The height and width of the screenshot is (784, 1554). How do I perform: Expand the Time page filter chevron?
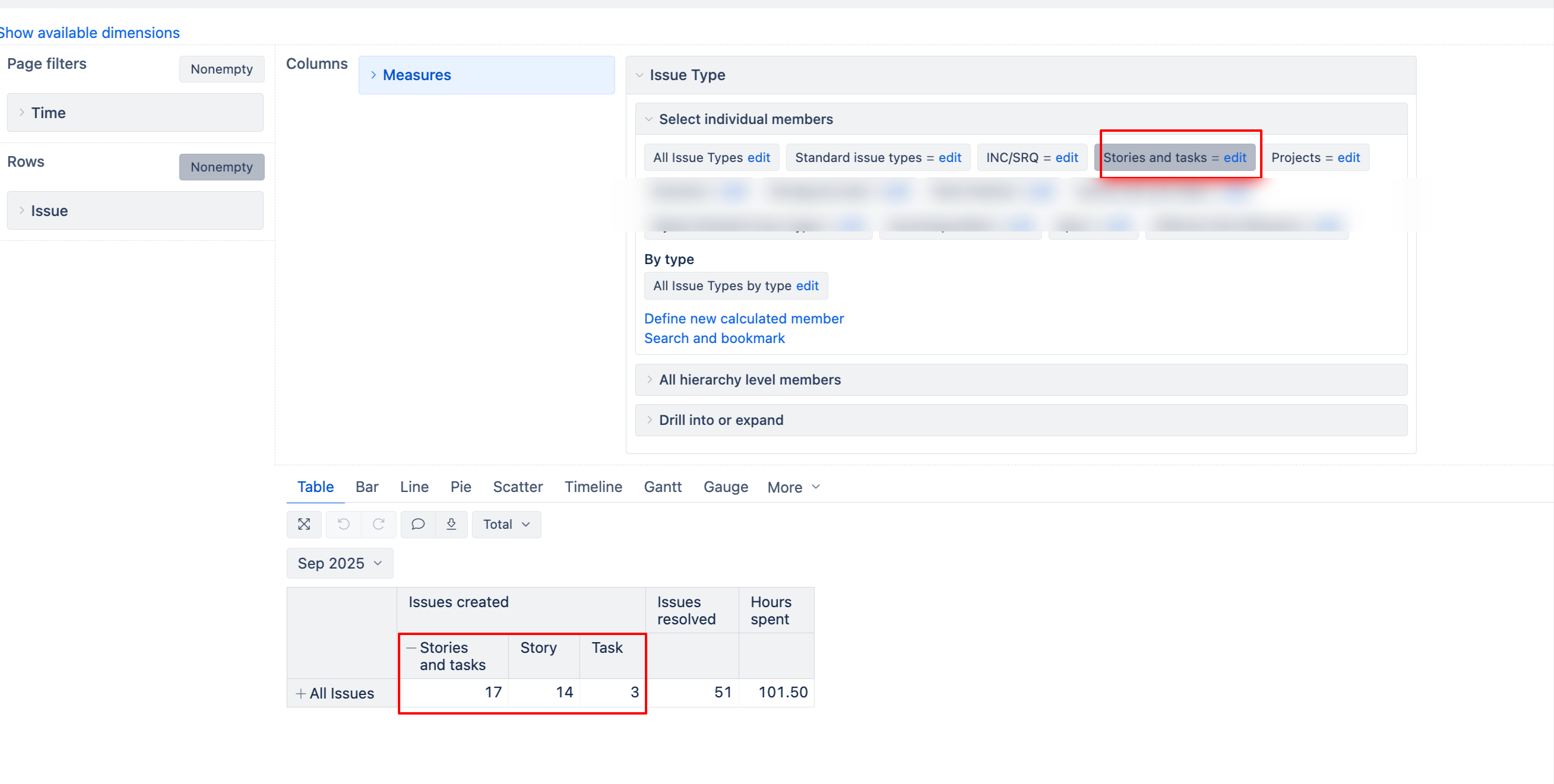click(22, 113)
